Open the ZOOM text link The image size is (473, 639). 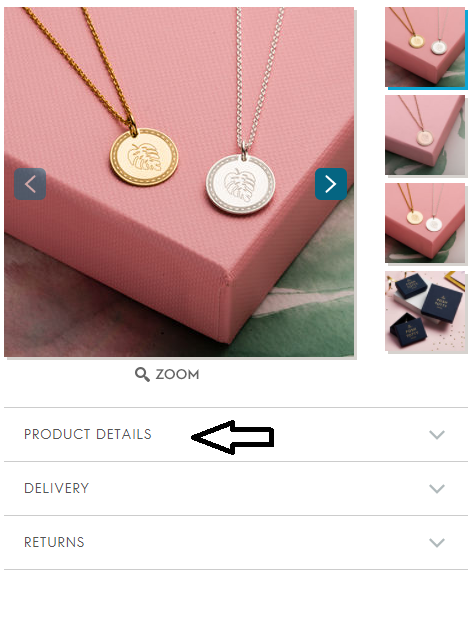[177, 374]
